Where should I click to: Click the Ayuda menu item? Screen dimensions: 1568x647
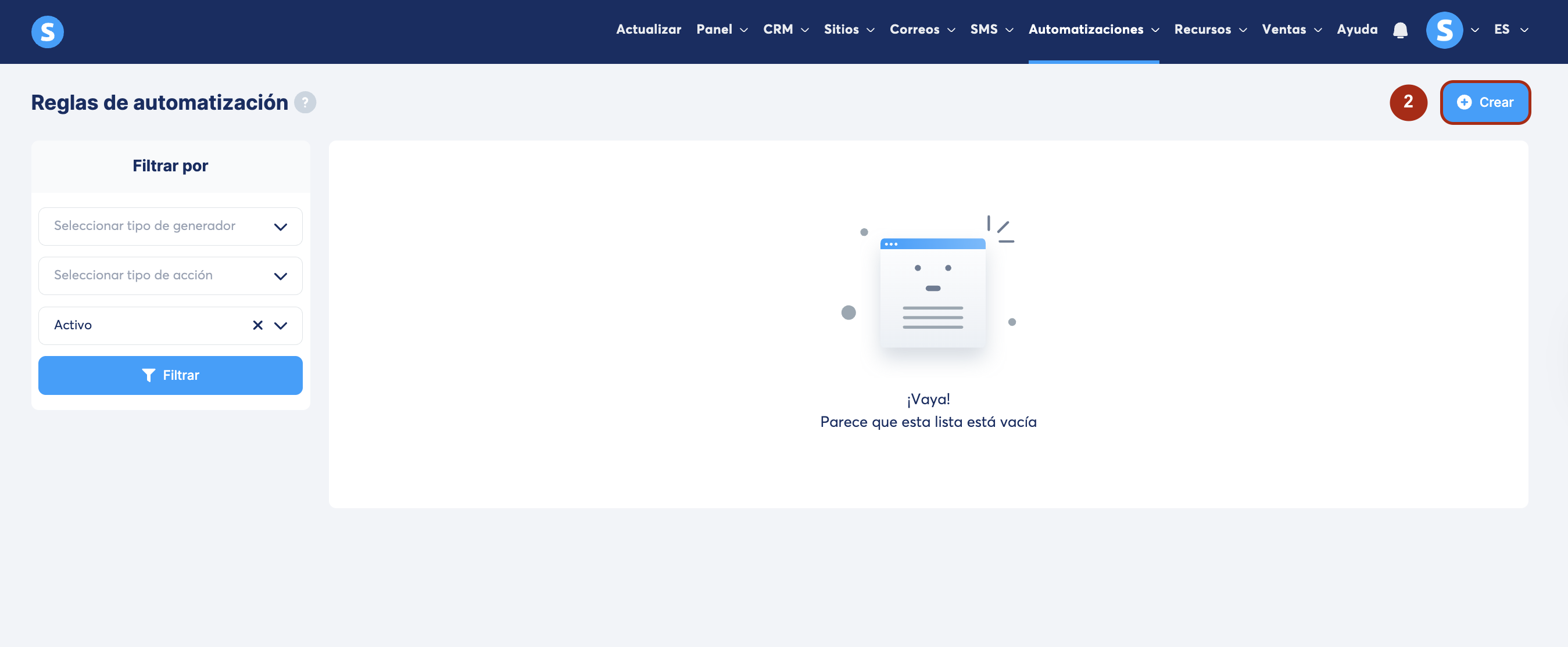click(1357, 29)
